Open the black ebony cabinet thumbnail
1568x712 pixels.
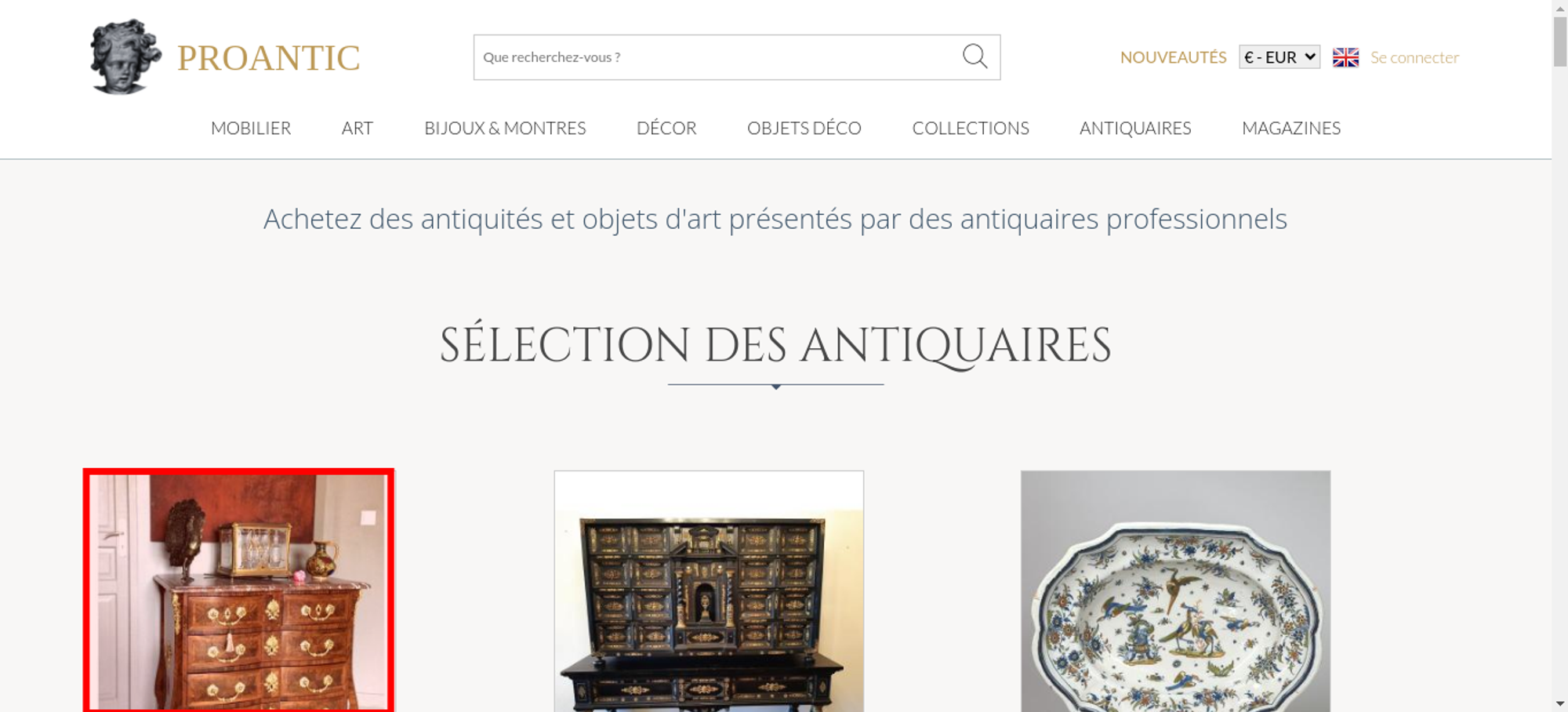tap(709, 591)
